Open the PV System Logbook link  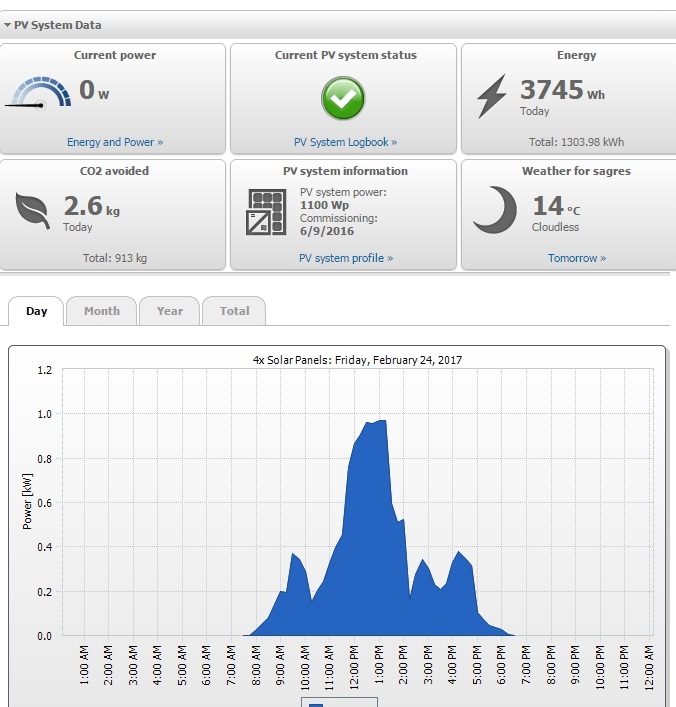point(345,142)
